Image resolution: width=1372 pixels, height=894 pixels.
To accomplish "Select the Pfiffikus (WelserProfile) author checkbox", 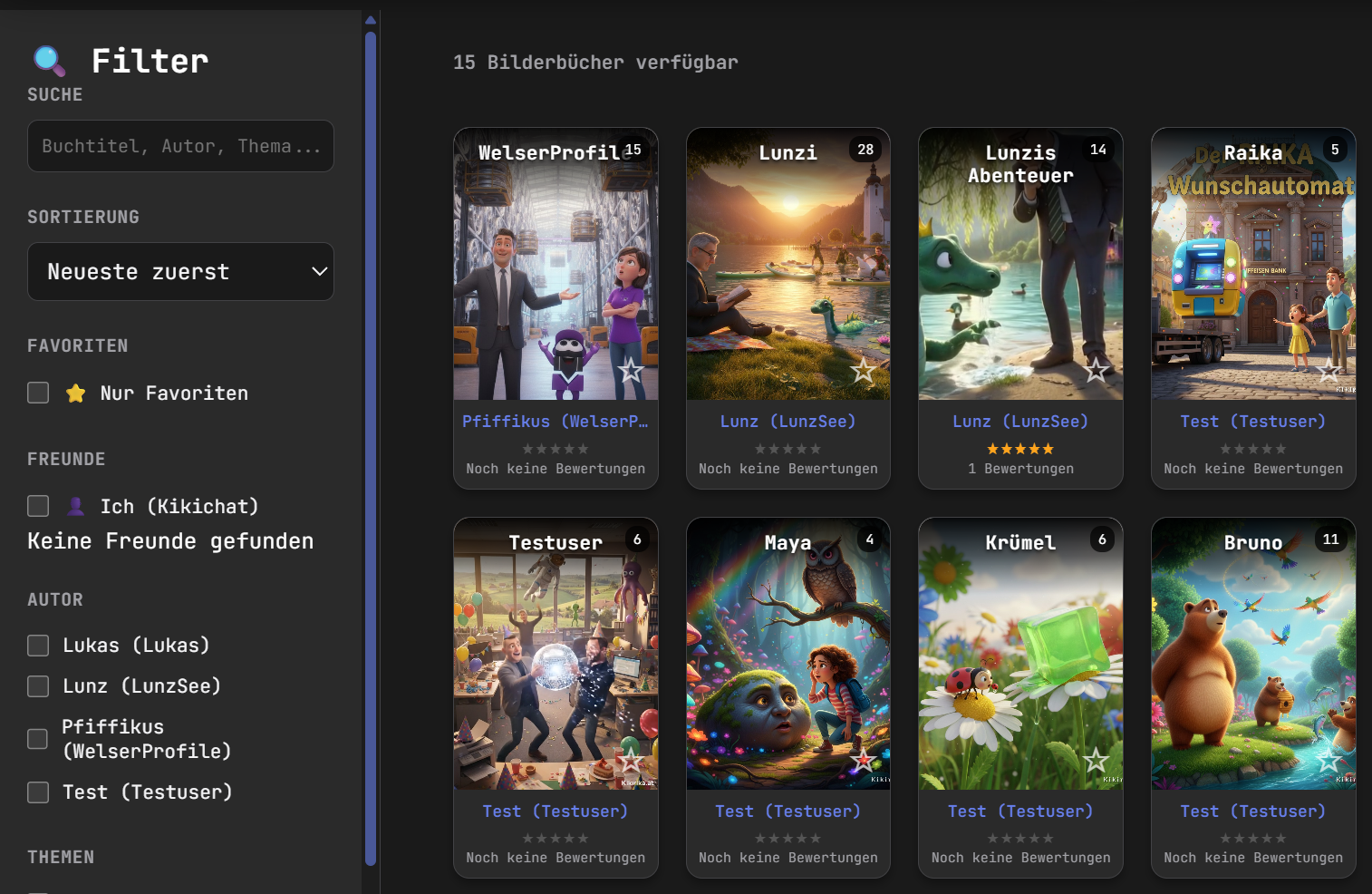I will [38, 739].
